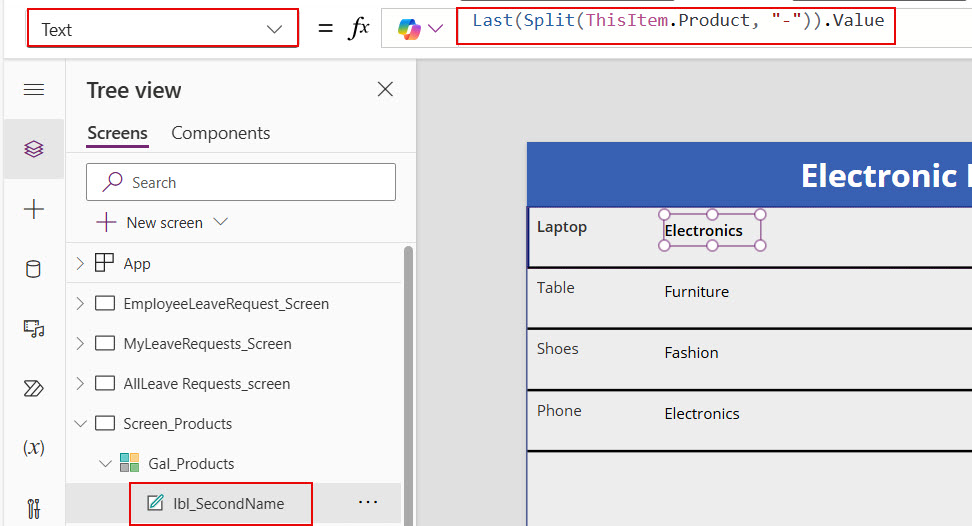Viewport: 972px width, 526px height.
Task: Expand EmployeeLeaveRequest_Screen node
Action: tap(80, 304)
